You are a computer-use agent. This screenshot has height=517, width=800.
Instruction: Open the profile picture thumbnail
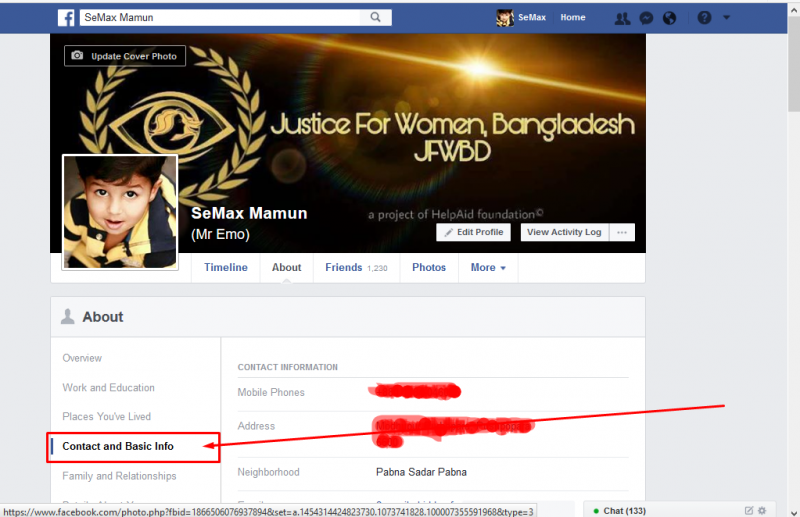120,212
